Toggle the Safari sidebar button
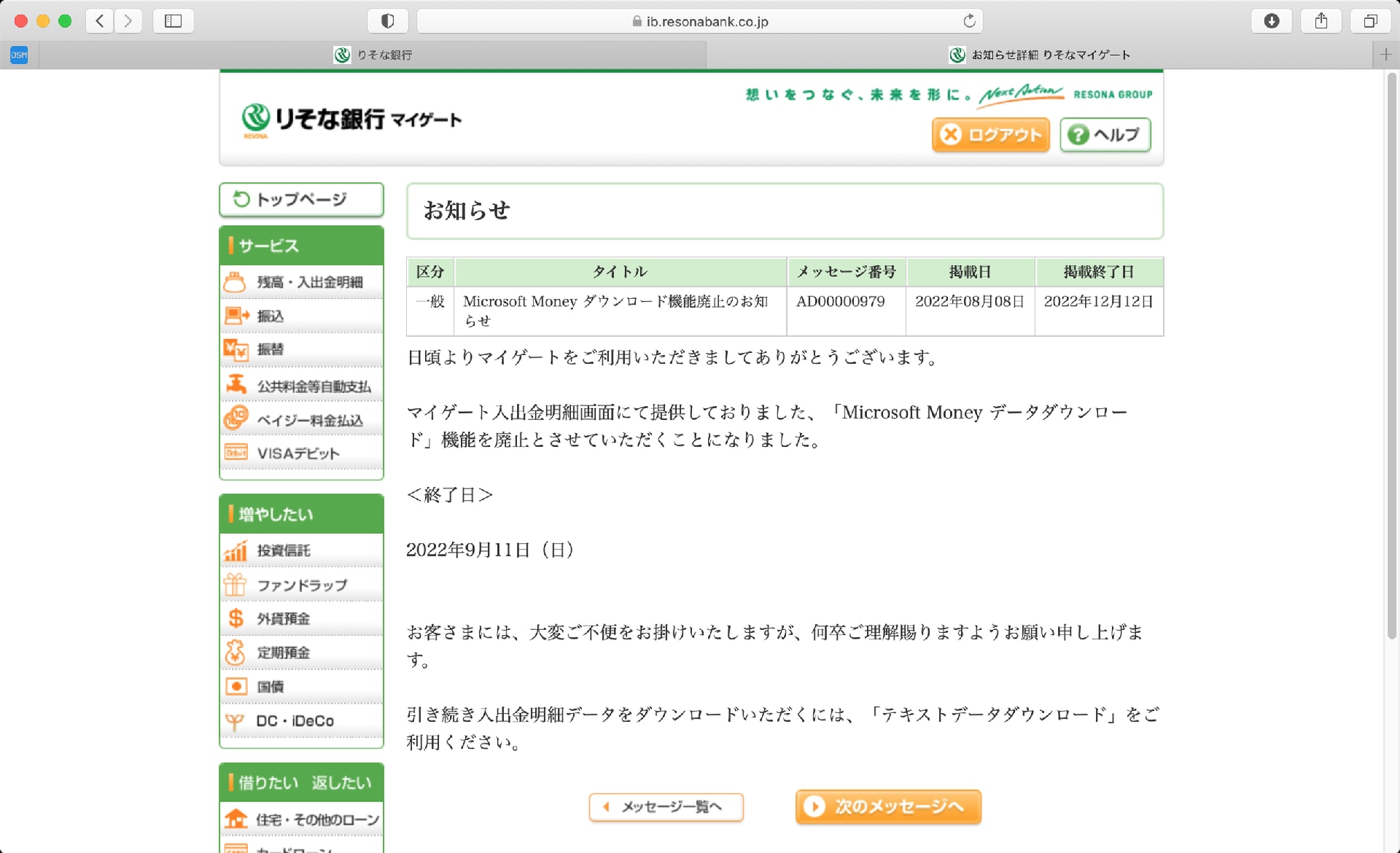 173,20
